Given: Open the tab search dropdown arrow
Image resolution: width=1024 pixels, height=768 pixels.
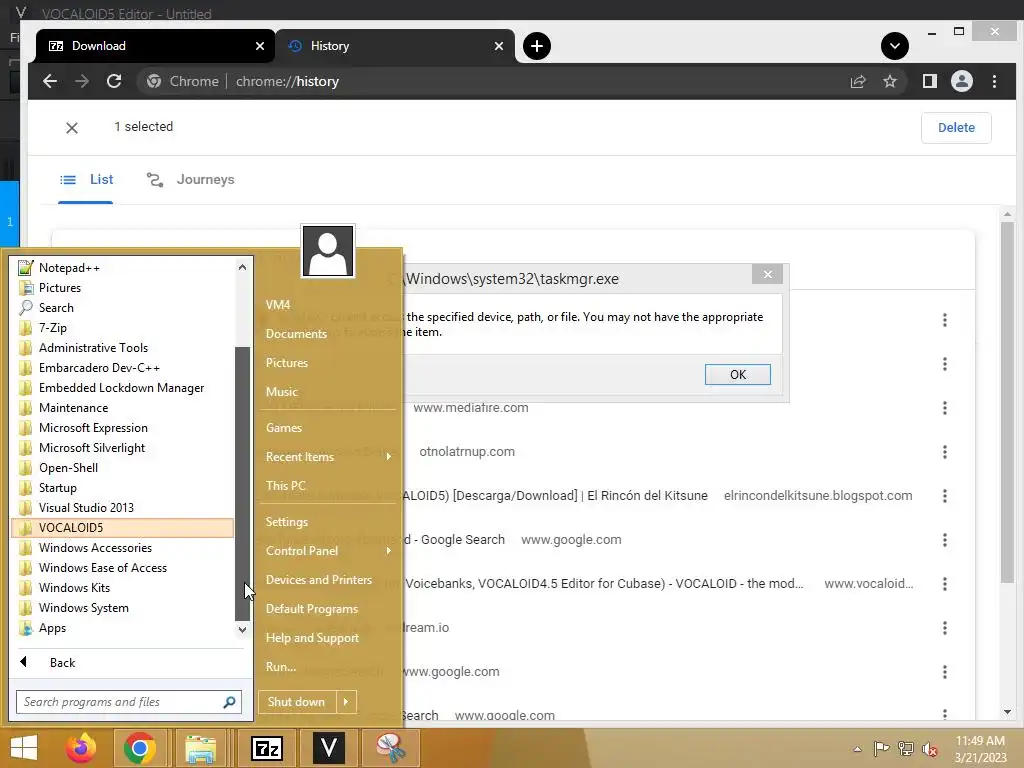Looking at the screenshot, I should pos(894,46).
